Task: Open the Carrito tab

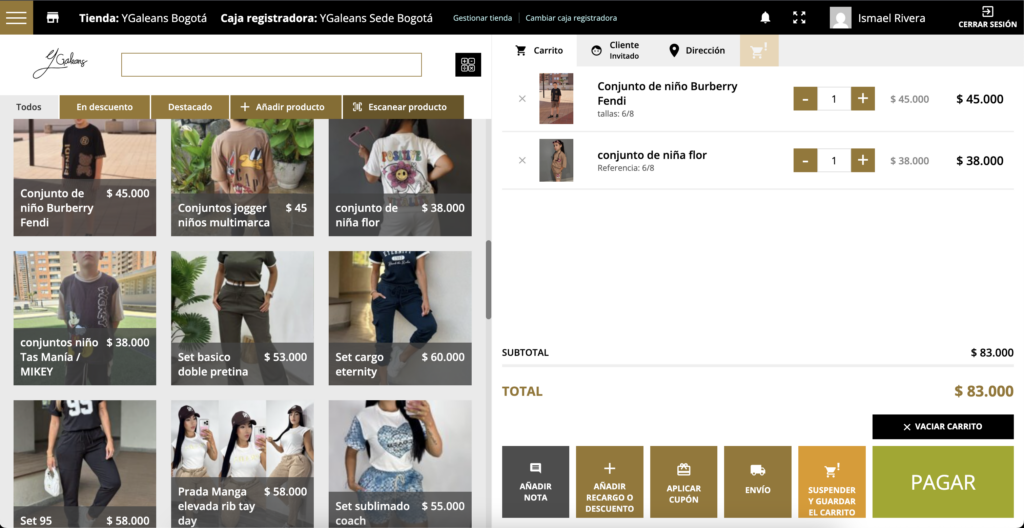Action: point(539,50)
